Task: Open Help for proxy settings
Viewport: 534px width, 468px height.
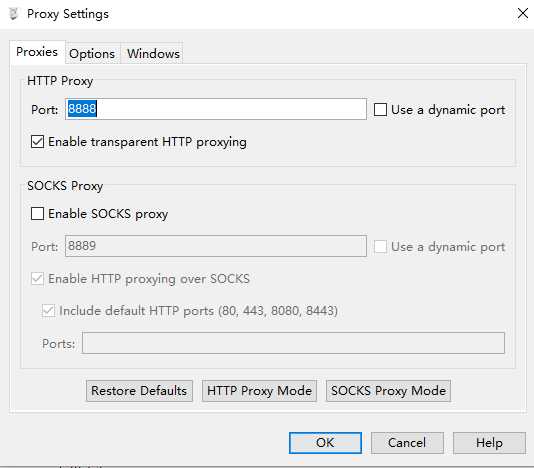Action: tap(489, 443)
